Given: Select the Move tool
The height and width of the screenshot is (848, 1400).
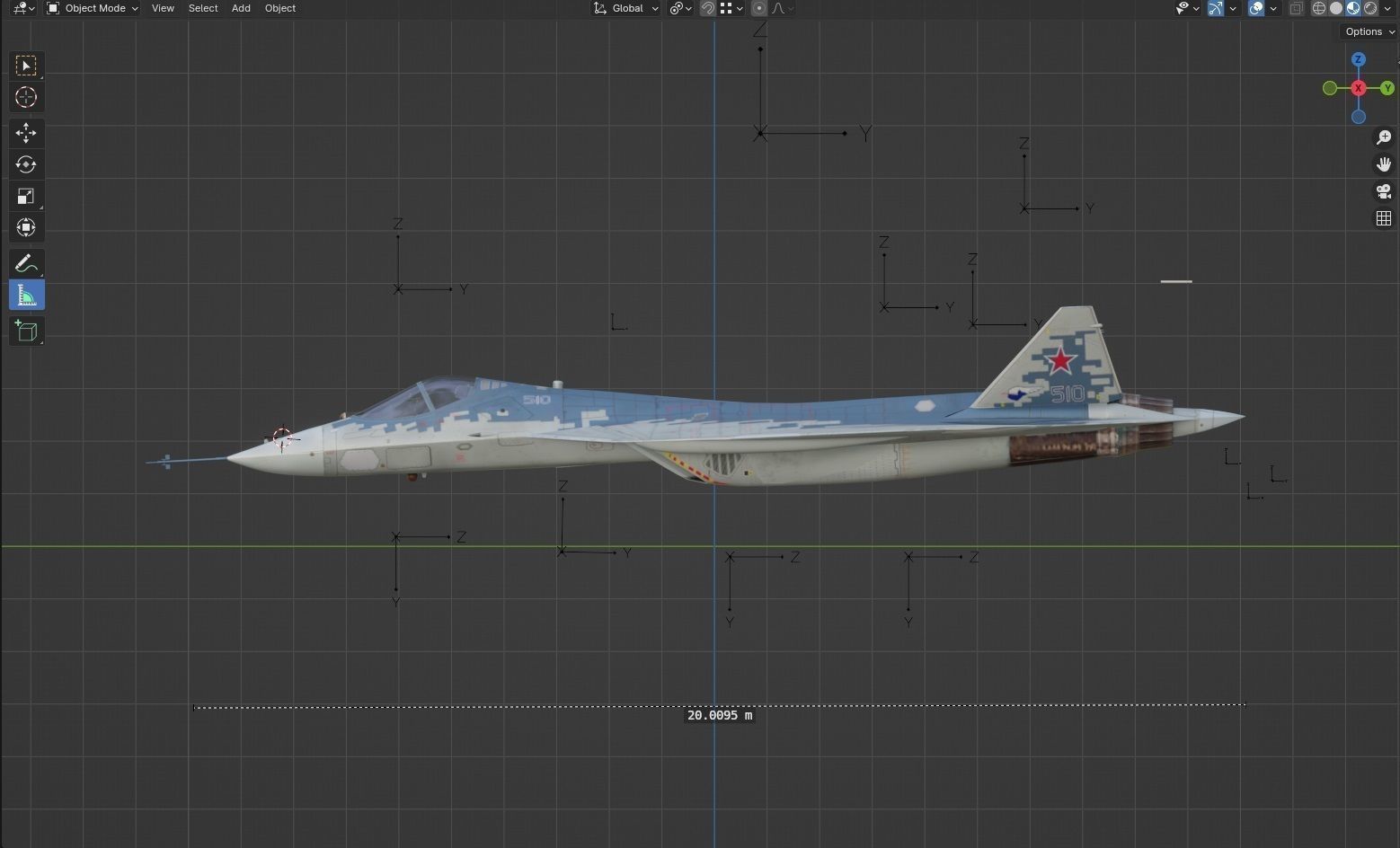Looking at the screenshot, I should (26, 134).
